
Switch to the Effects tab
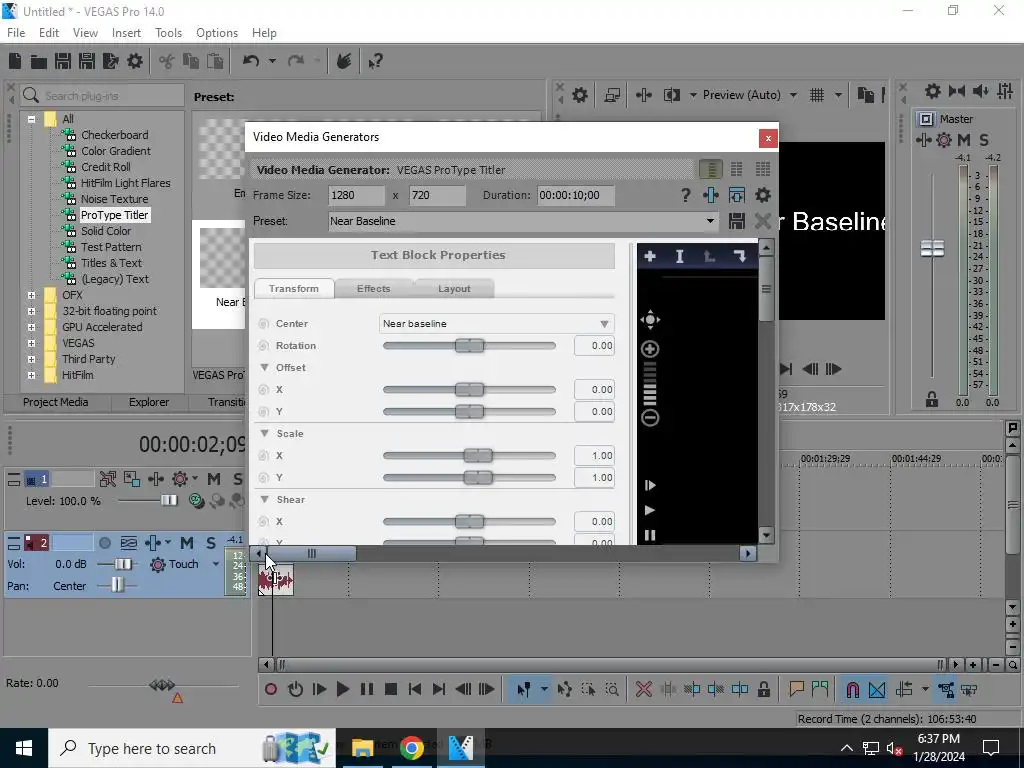[374, 289]
